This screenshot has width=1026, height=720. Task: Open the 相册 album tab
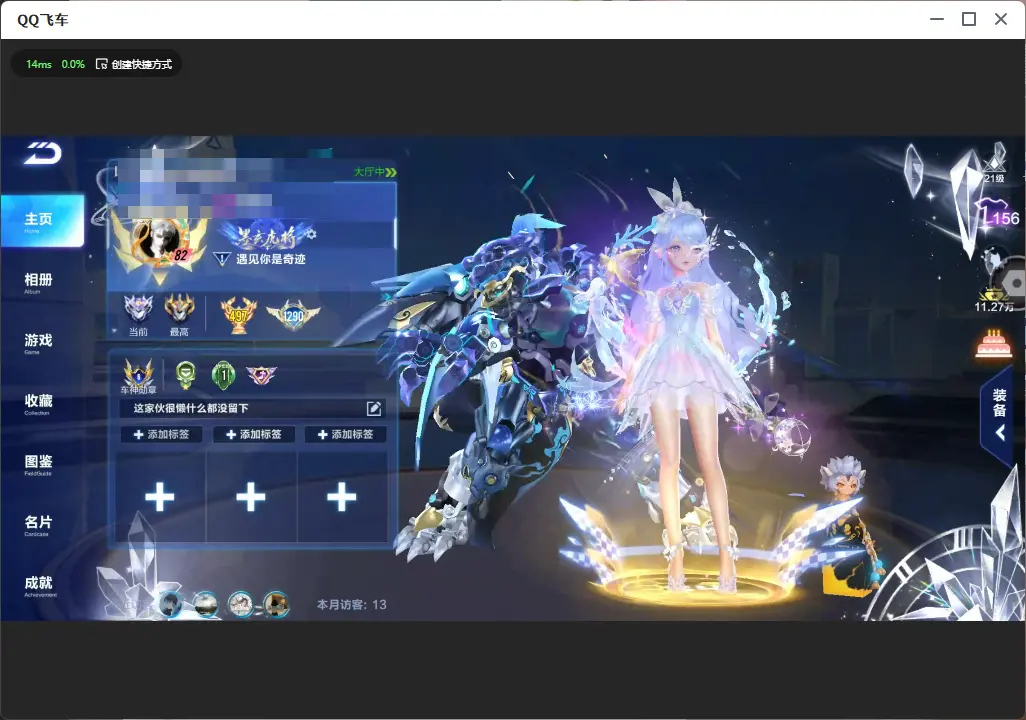(39, 282)
